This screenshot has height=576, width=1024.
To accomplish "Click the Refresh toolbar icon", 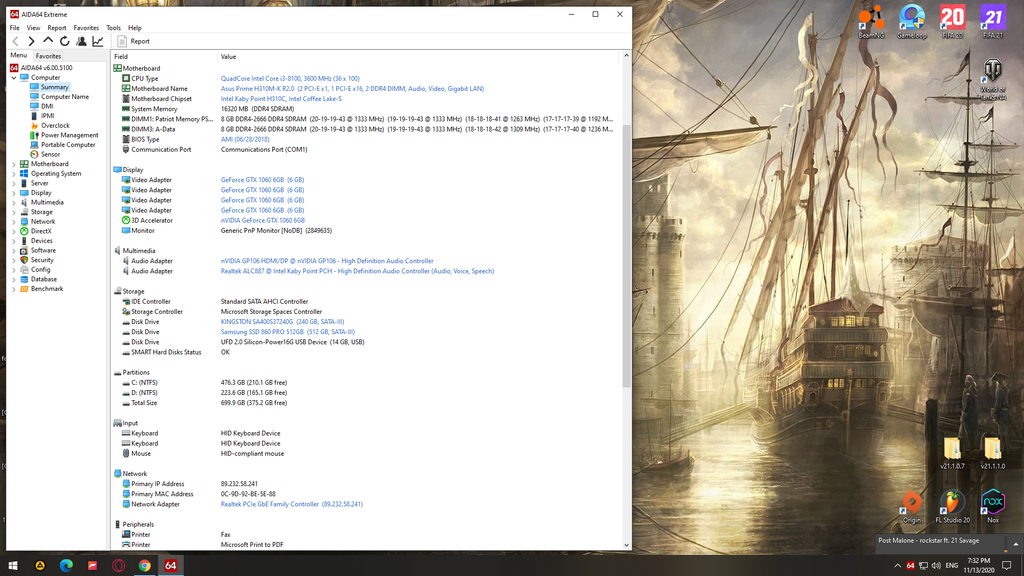I will [65, 41].
